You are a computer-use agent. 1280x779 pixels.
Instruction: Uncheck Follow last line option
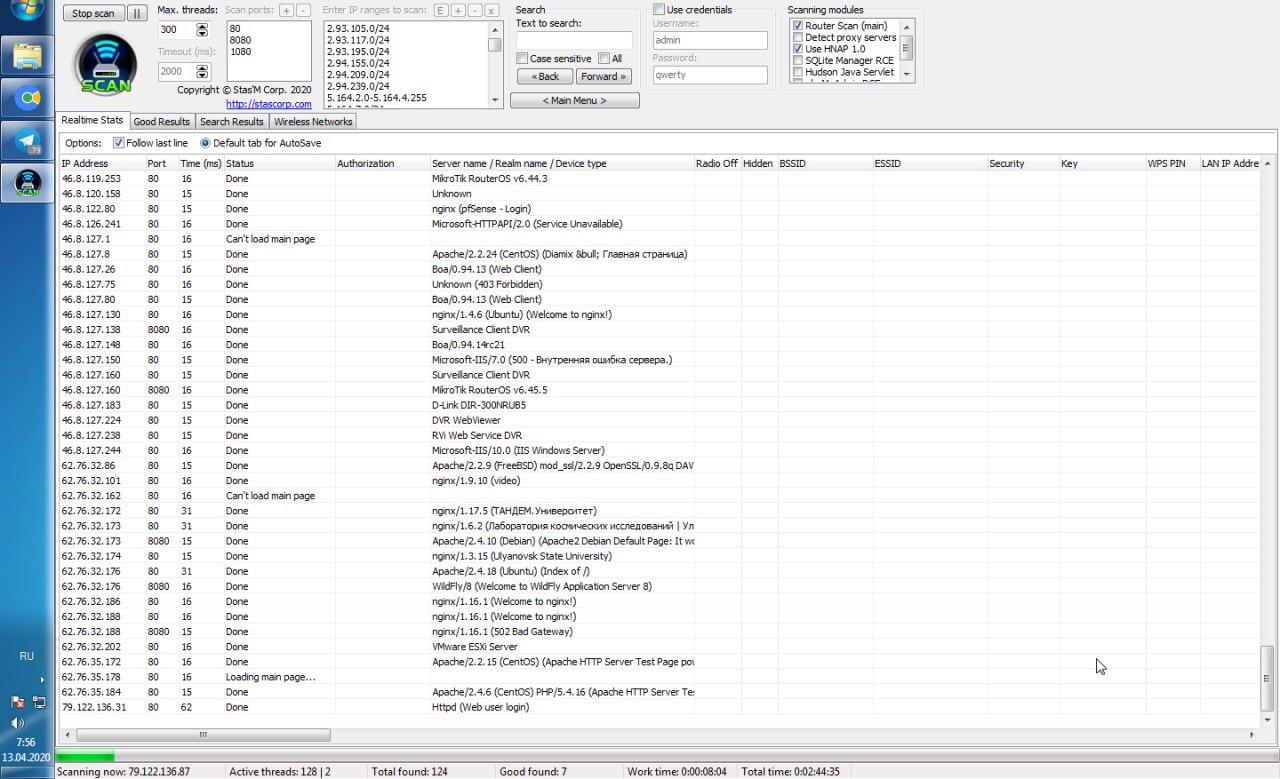point(118,143)
